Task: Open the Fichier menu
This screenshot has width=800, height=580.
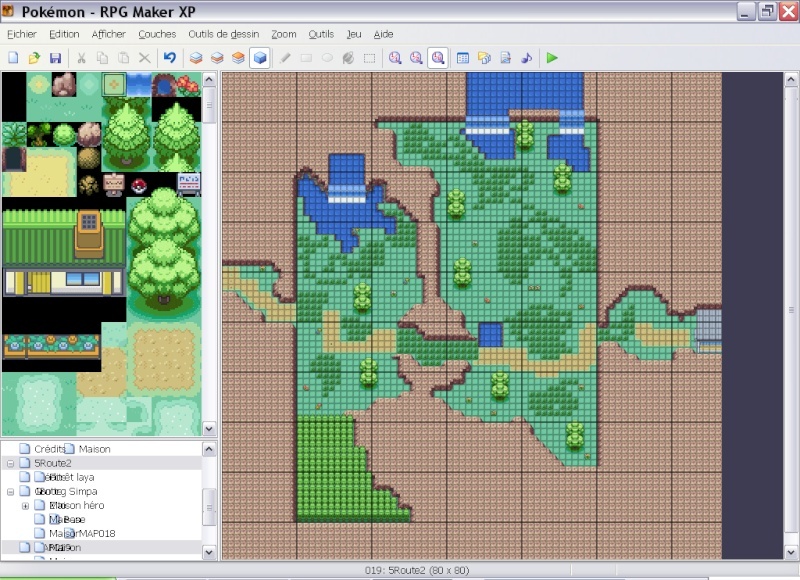Action: pos(22,34)
